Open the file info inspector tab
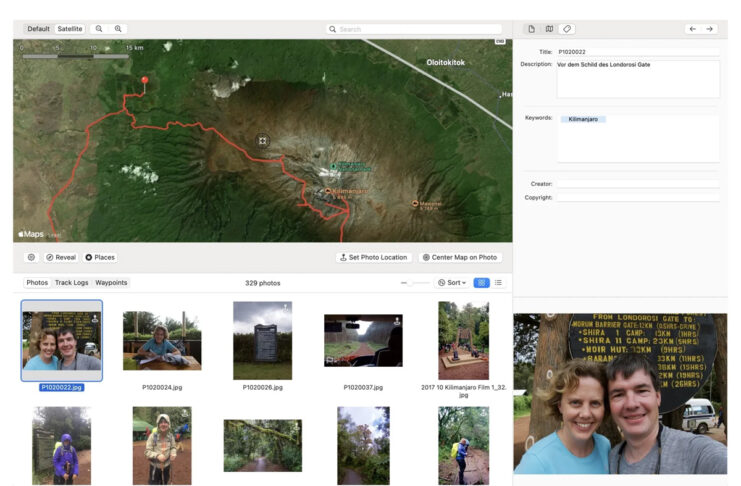 click(x=532, y=29)
